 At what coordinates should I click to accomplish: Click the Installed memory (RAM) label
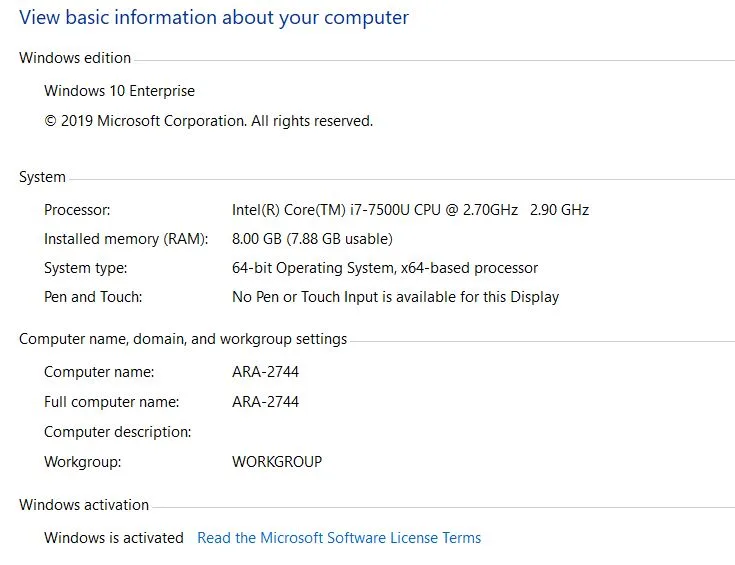click(x=126, y=239)
